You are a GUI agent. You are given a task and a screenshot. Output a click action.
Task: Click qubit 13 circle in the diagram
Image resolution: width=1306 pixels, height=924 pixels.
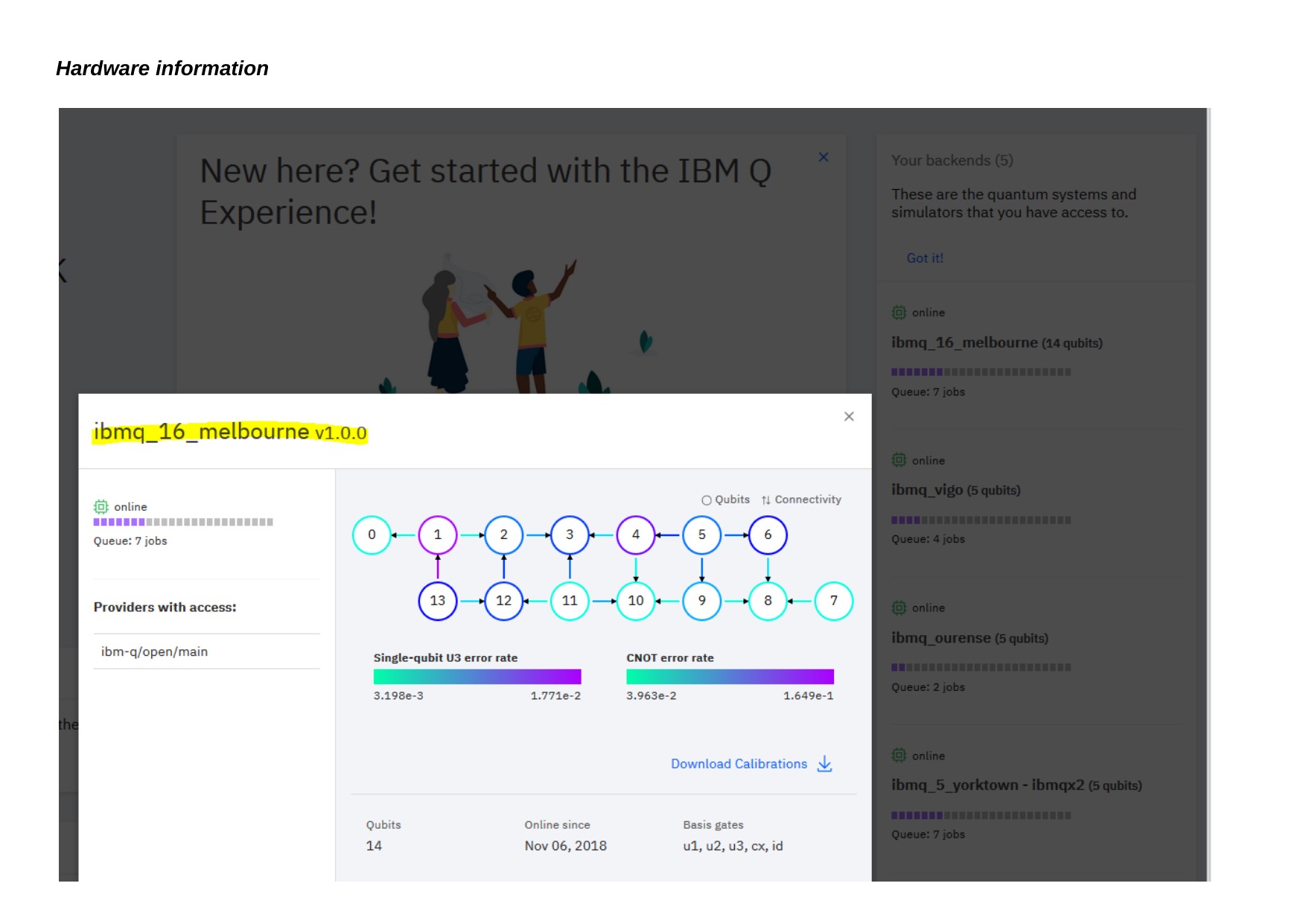437,601
